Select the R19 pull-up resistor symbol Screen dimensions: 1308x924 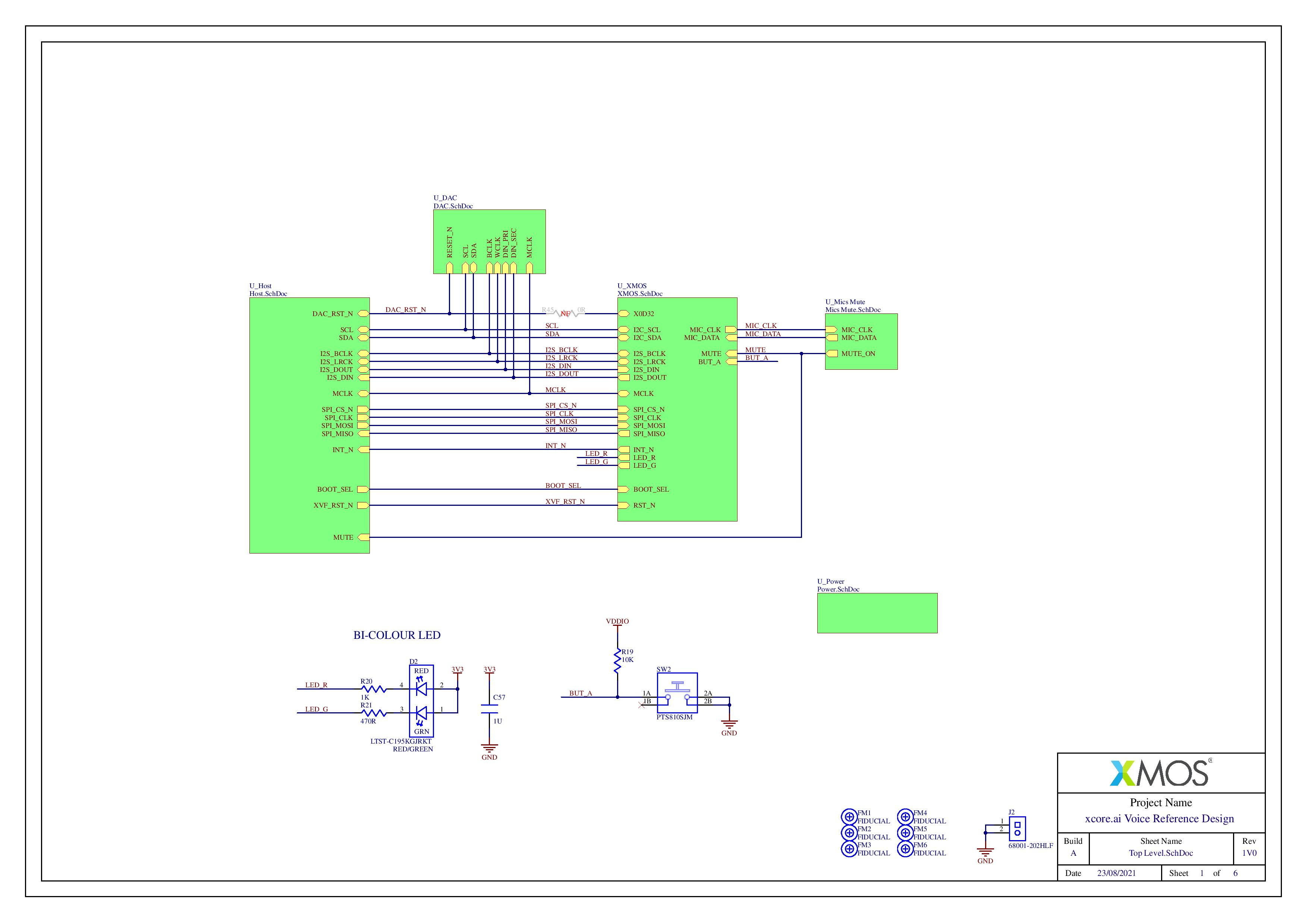pos(617,660)
